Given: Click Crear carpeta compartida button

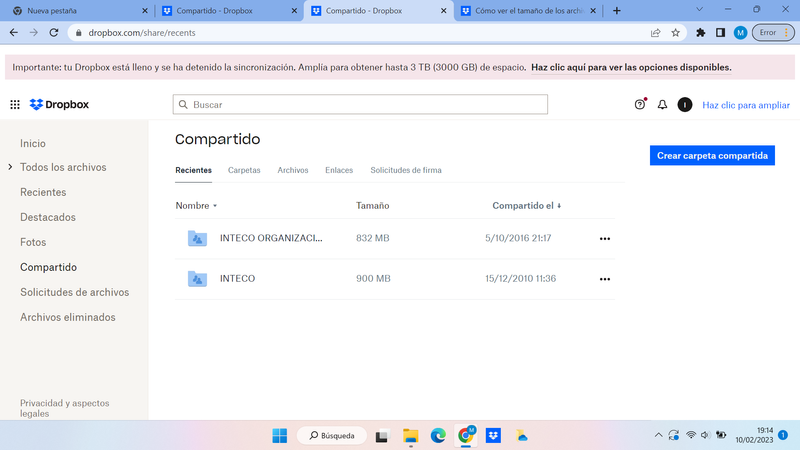Looking at the screenshot, I should (x=712, y=156).
